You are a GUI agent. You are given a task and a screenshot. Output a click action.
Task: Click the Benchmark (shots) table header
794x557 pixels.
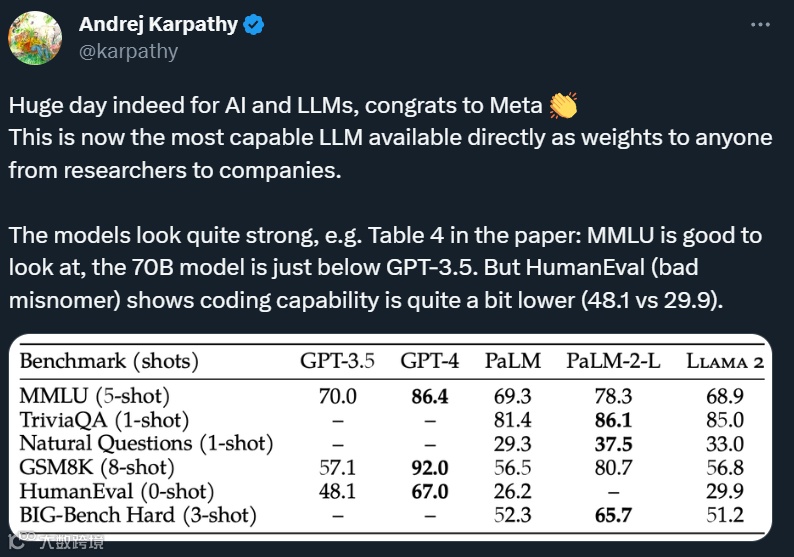point(110,361)
